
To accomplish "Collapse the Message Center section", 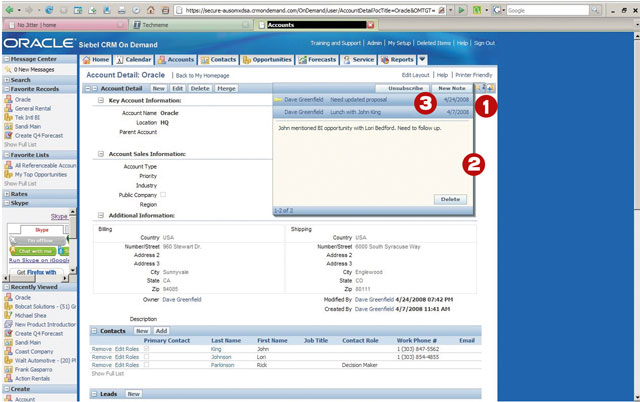I will (7, 59).
